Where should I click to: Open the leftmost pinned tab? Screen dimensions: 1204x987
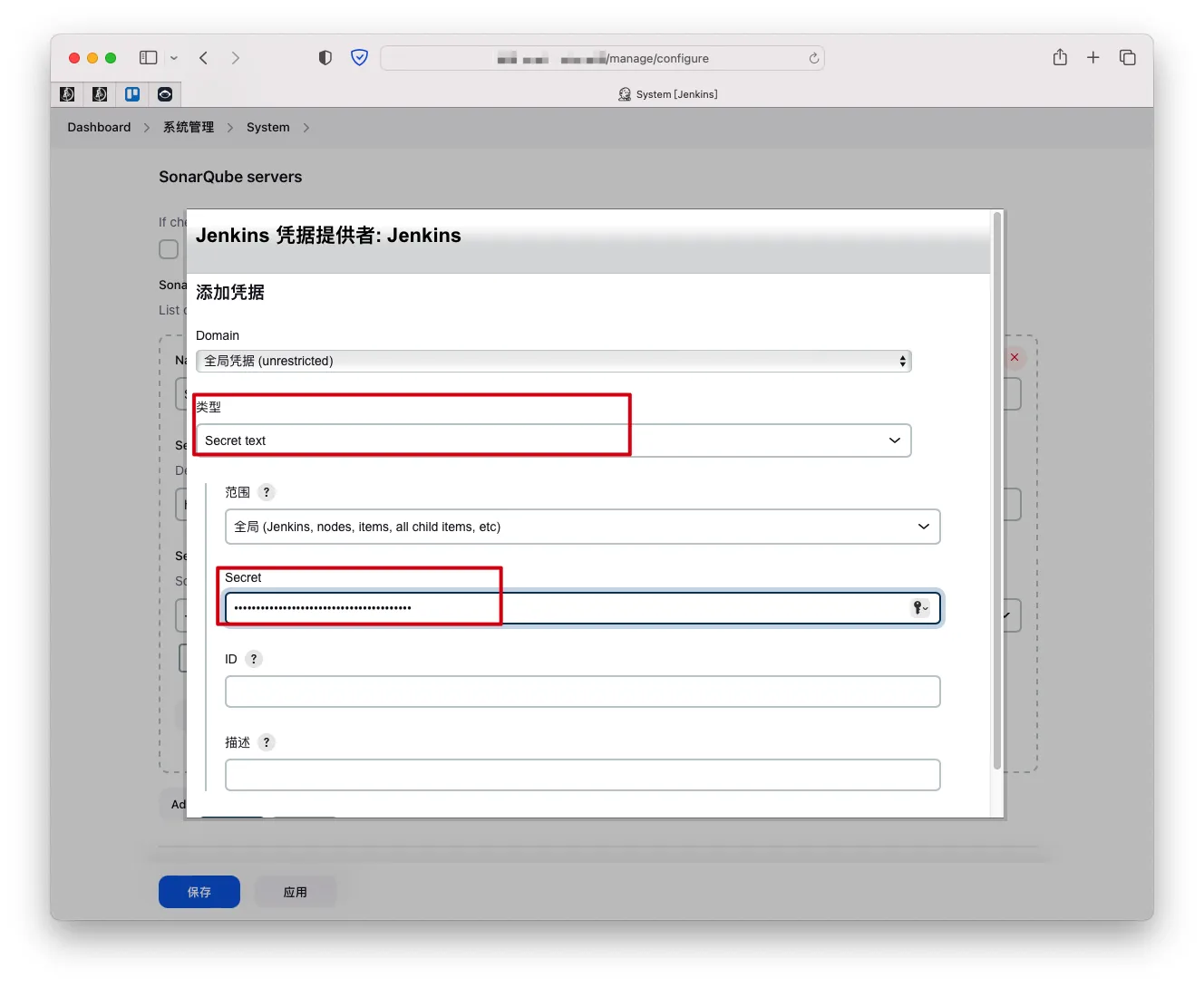tap(67, 94)
